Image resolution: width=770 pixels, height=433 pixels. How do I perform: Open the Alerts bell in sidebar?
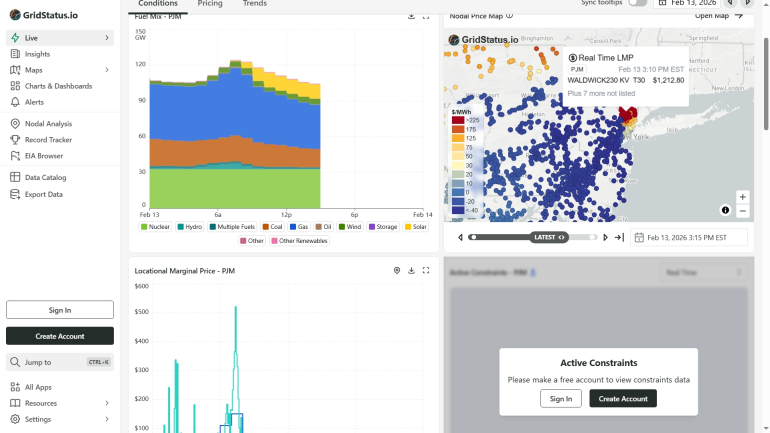[35, 102]
